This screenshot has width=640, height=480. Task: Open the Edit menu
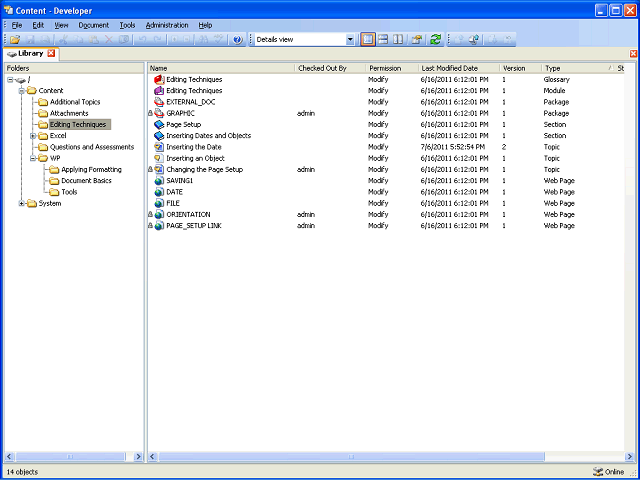[38, 25]
